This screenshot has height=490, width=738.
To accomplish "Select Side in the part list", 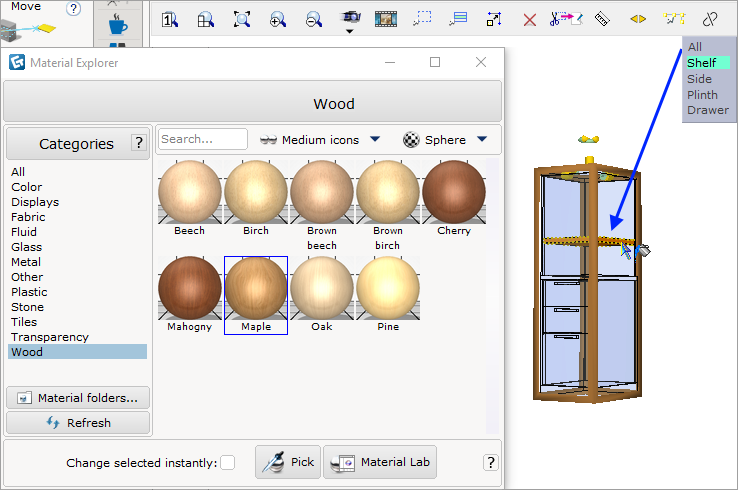I will 699,79.
